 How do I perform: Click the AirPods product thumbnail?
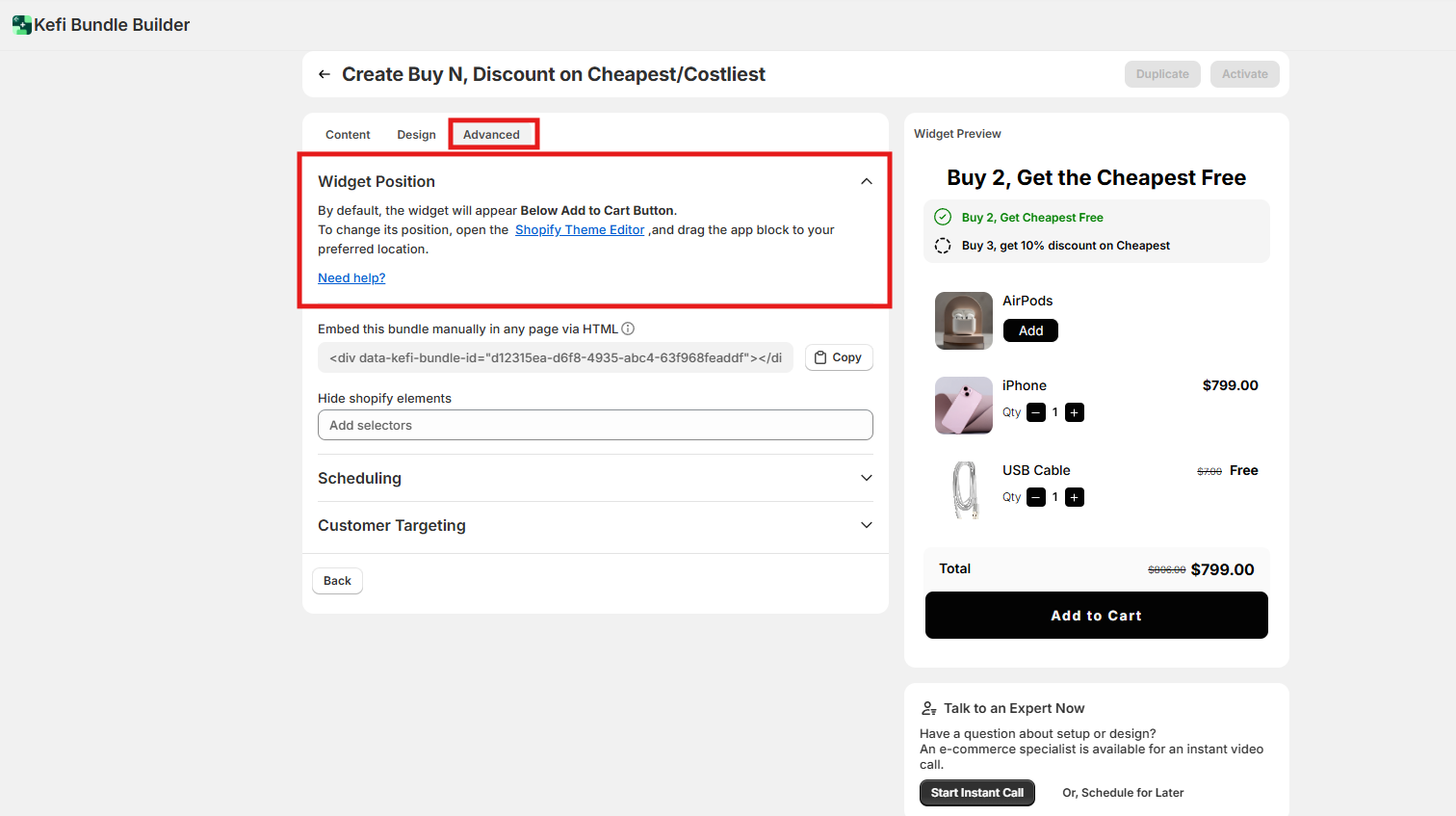[x=963, y=321]
